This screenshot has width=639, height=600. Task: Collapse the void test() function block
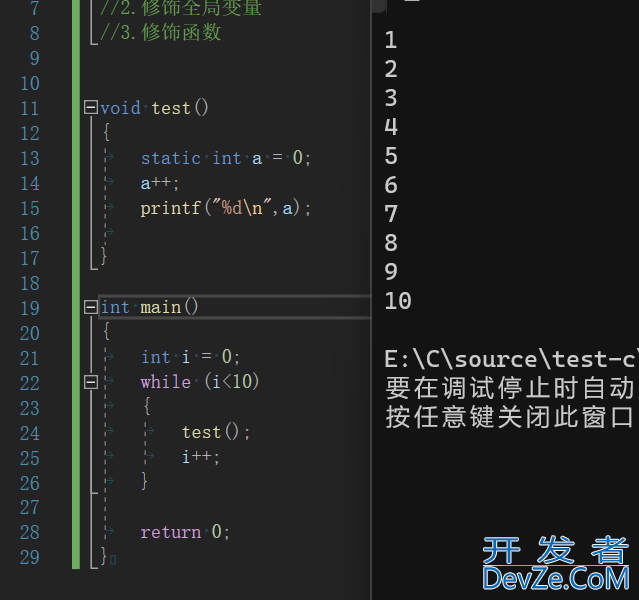click(90, 107)
